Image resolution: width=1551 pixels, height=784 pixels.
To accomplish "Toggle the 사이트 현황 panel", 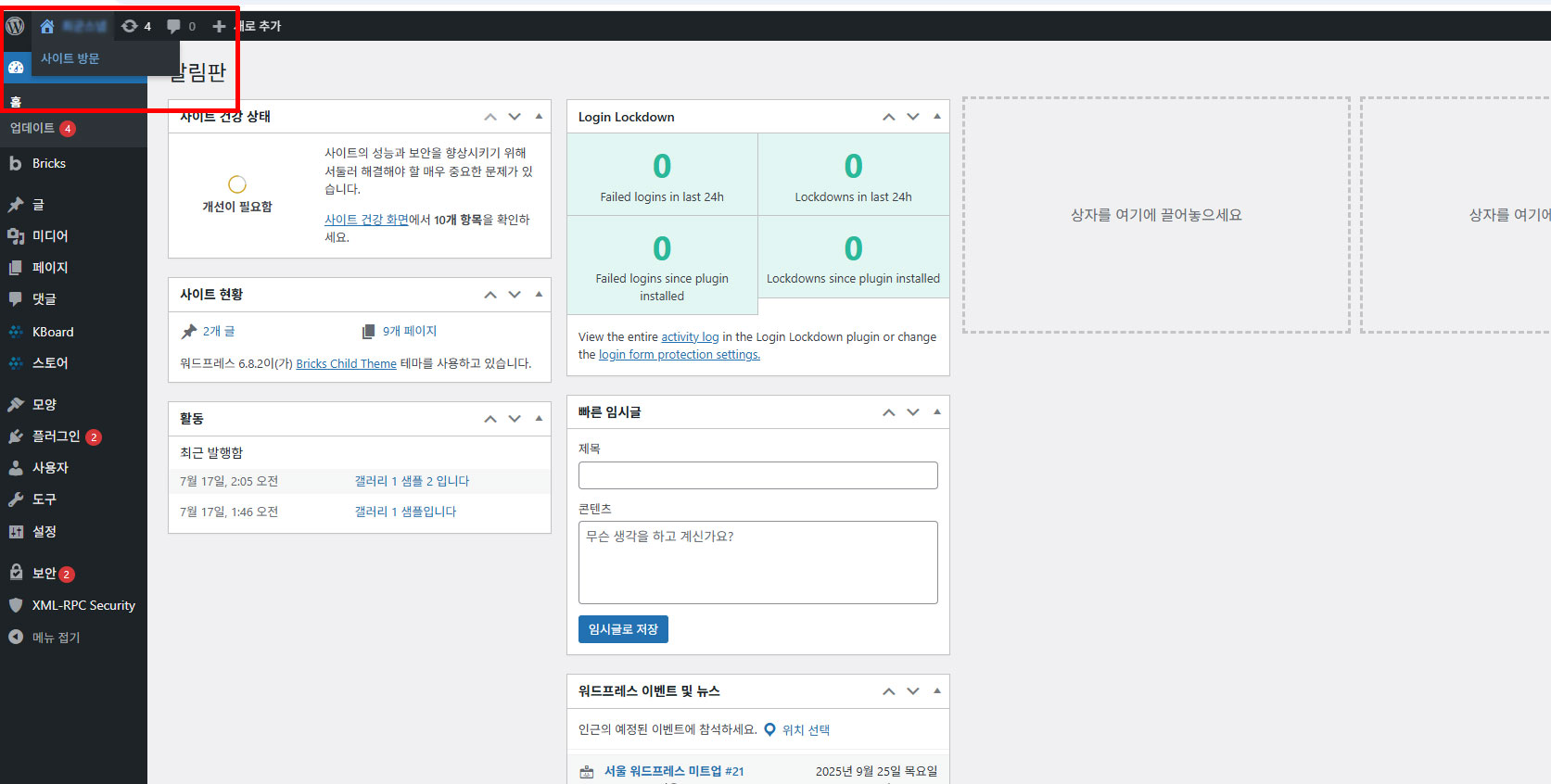I will point(539,295).
